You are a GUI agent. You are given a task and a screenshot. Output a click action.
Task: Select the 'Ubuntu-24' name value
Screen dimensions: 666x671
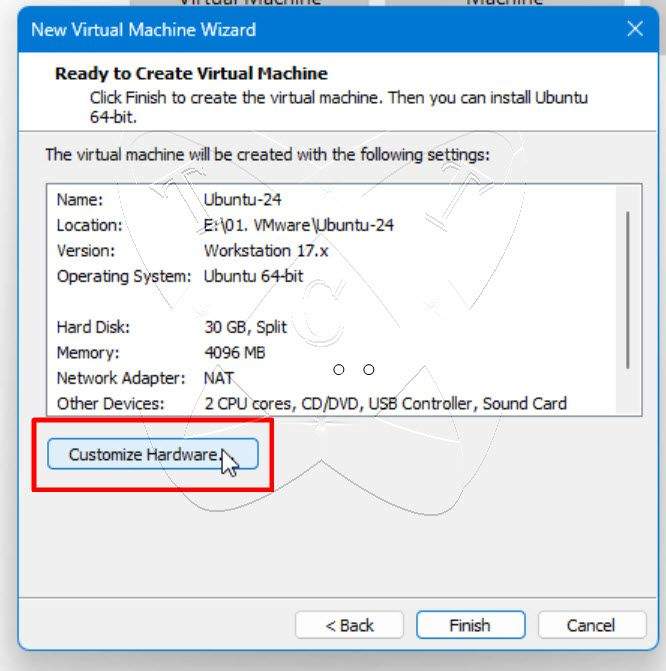[x=242, y=199]
